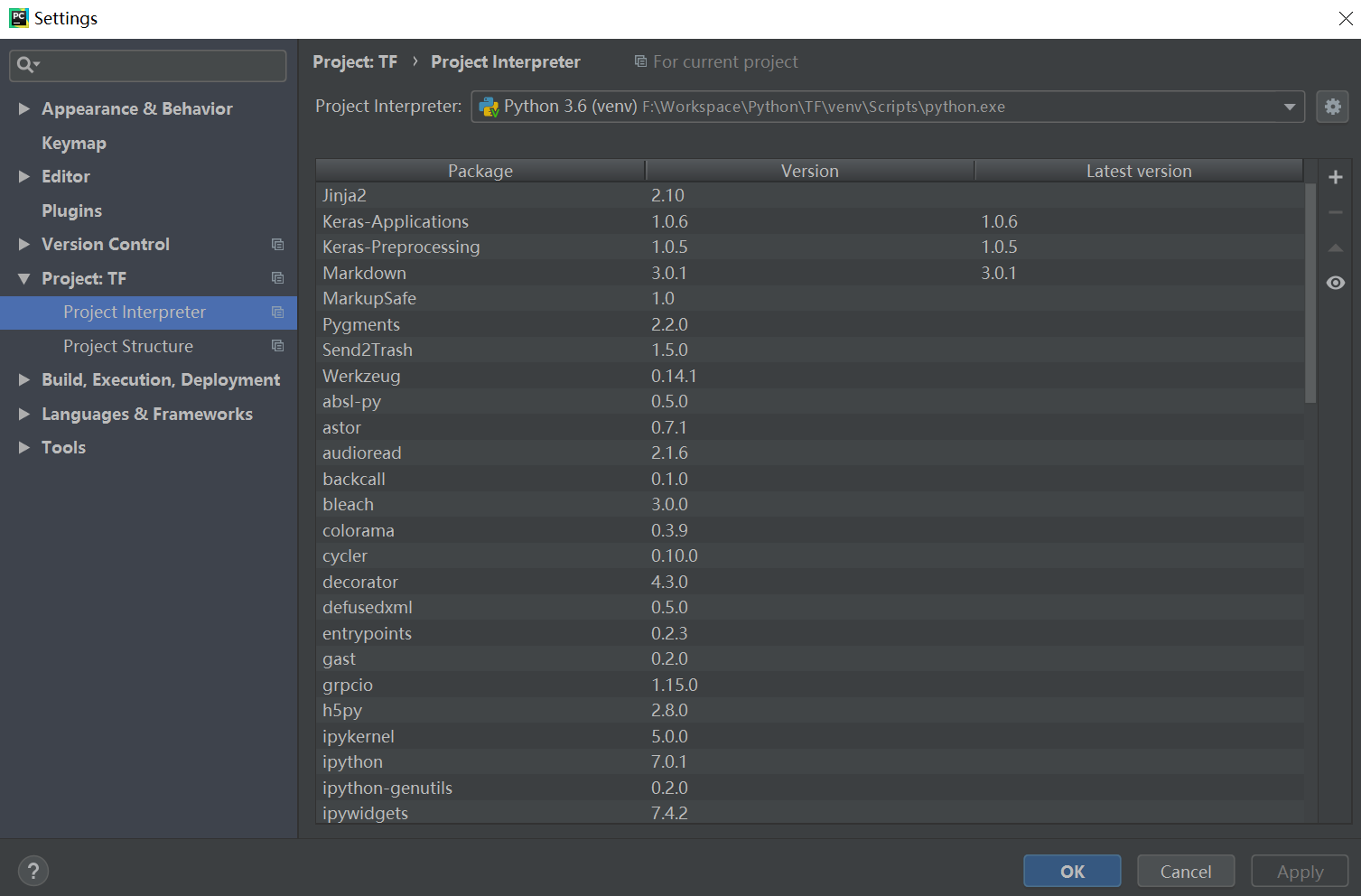Select the defusedxml package row
The width and height of the screenshot is (1361, 896).
810,607
